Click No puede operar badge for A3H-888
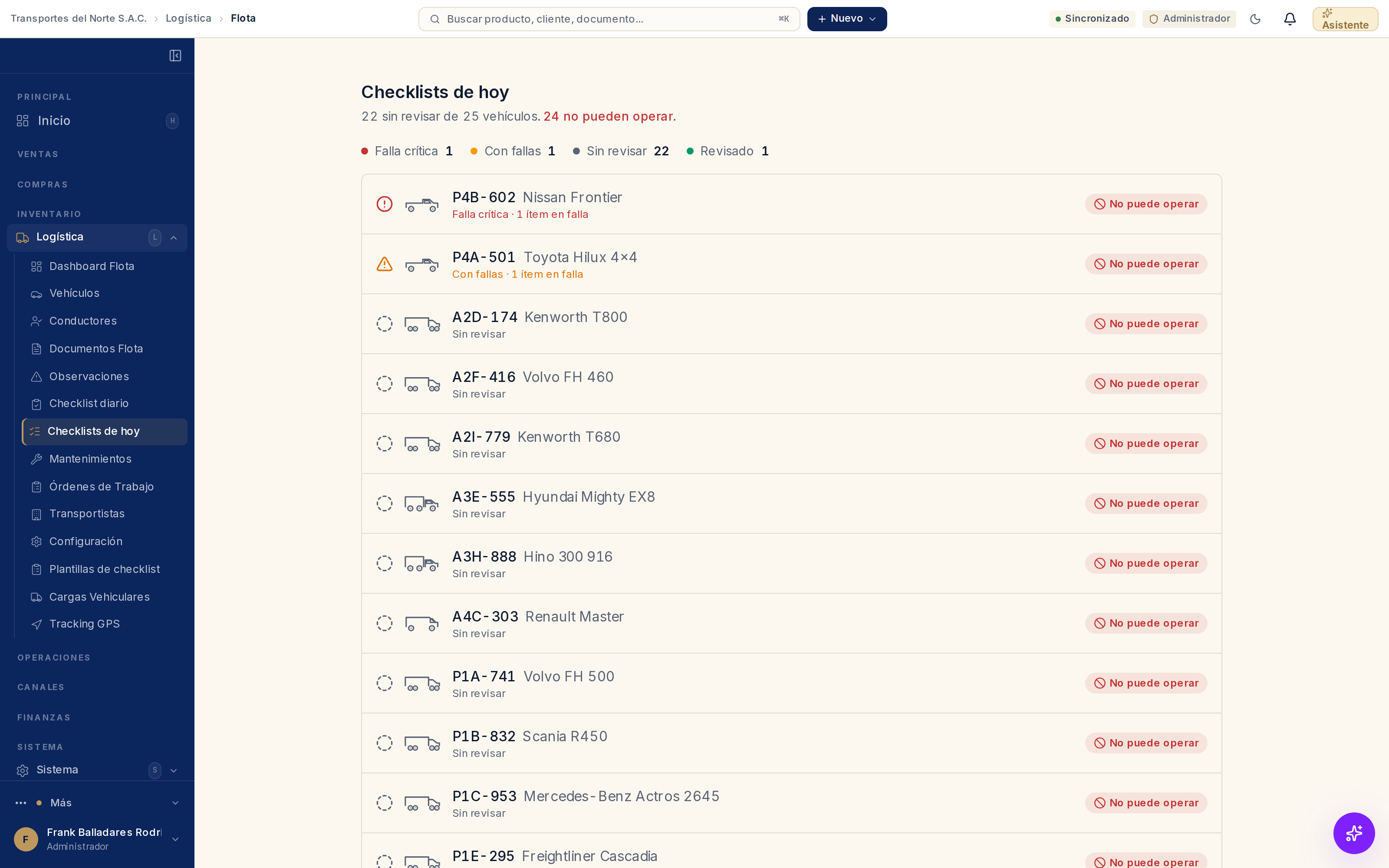The height and width of the screenshot is (868, 1389). (x=1145, y=563)
